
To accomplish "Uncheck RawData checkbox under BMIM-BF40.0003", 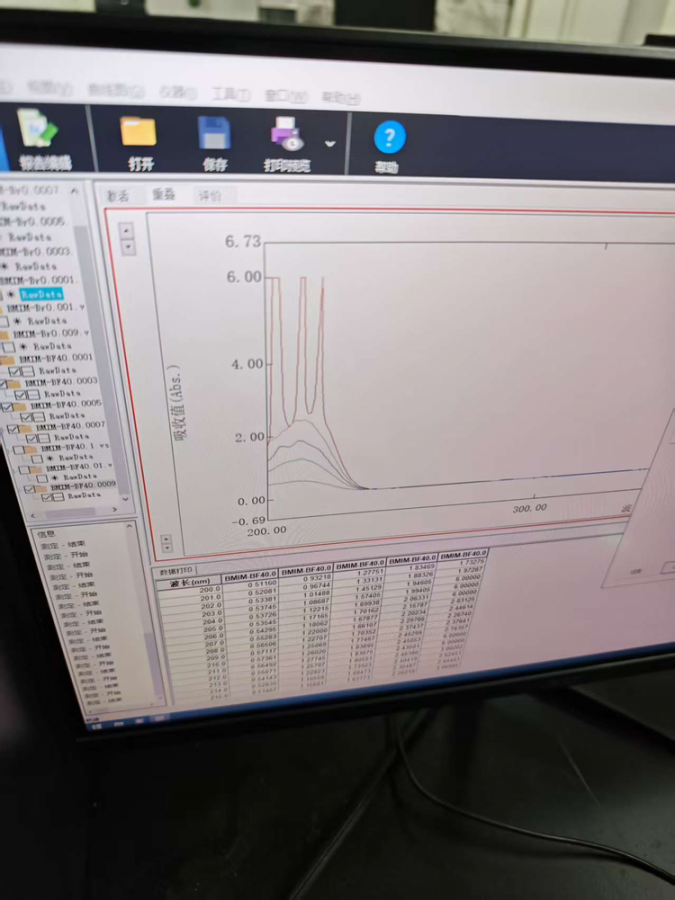I will pyautogui.click(x=21, y=395).
